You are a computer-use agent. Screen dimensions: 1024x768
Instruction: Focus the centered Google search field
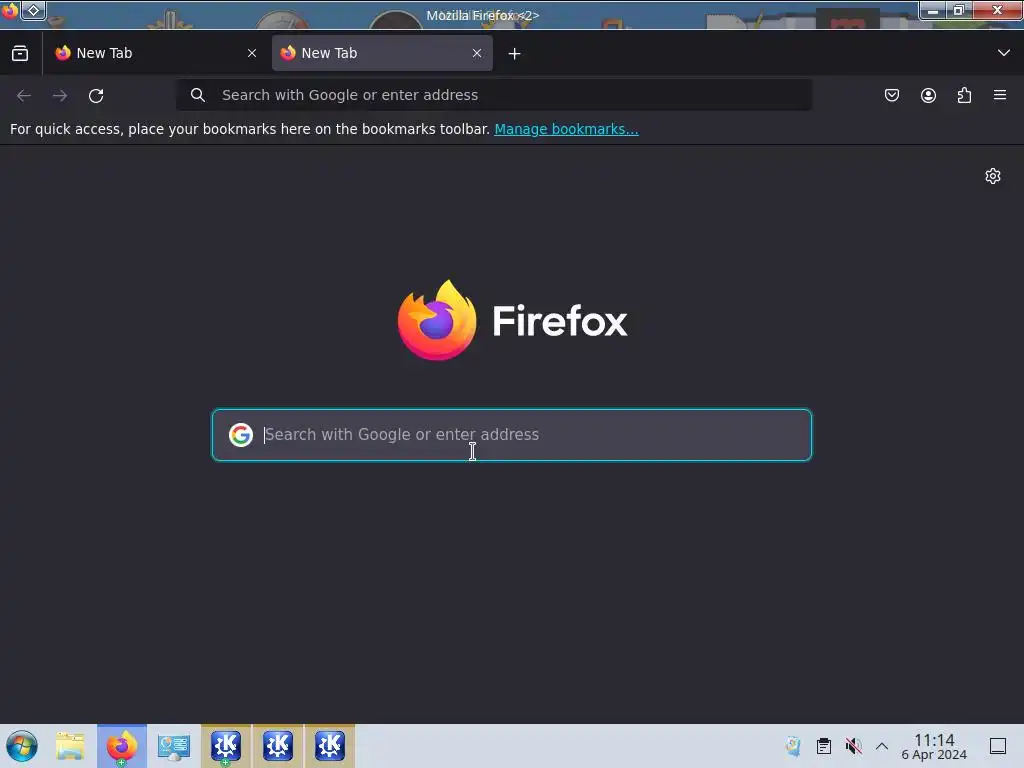pyautogui.click(x=512, y=435)
